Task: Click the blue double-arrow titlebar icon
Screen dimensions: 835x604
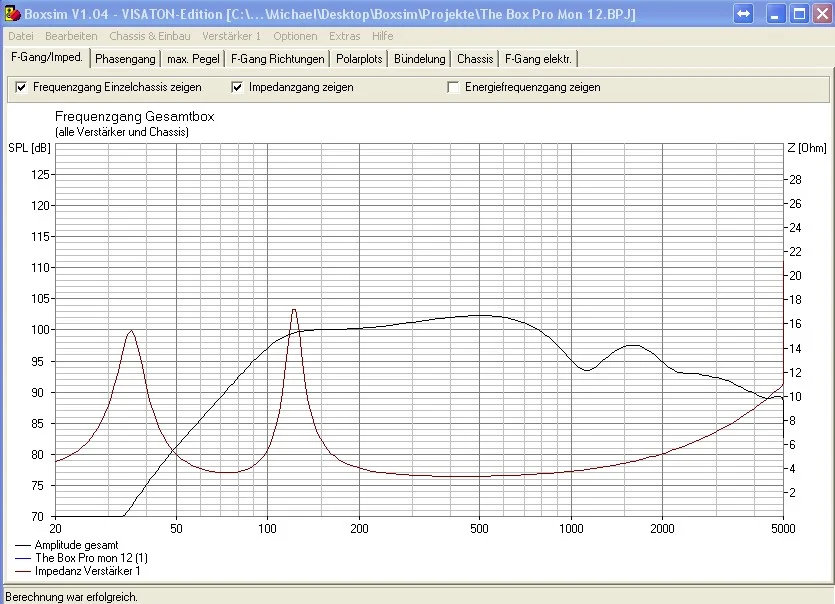Action: coord(741,14)
